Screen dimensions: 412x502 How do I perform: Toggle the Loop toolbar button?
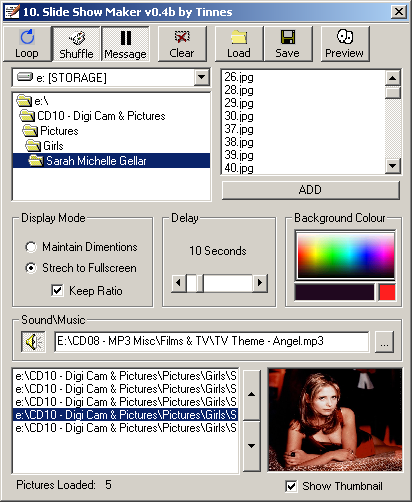pyautogui.click(x=27, y=44)
